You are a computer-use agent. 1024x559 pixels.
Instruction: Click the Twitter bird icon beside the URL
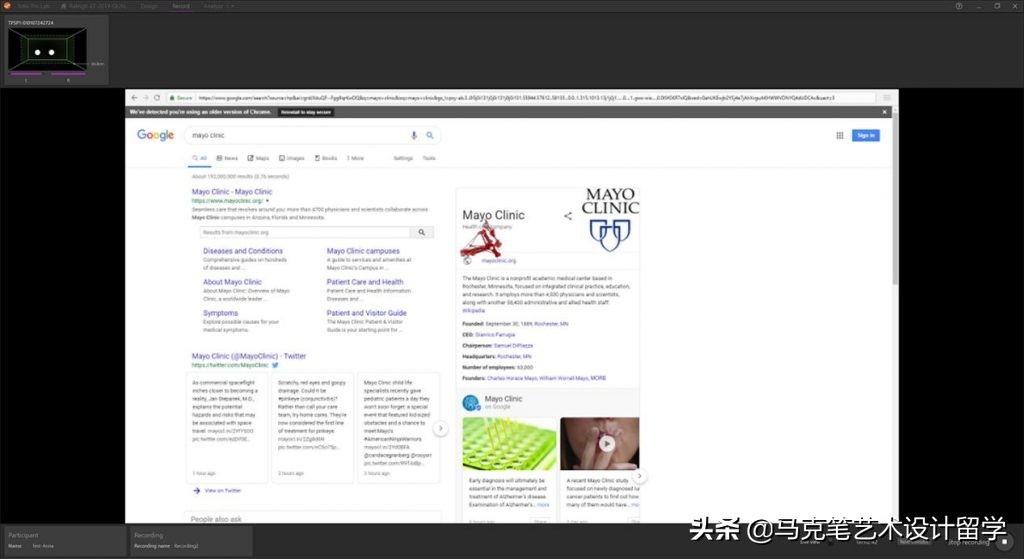pos(275,365)
